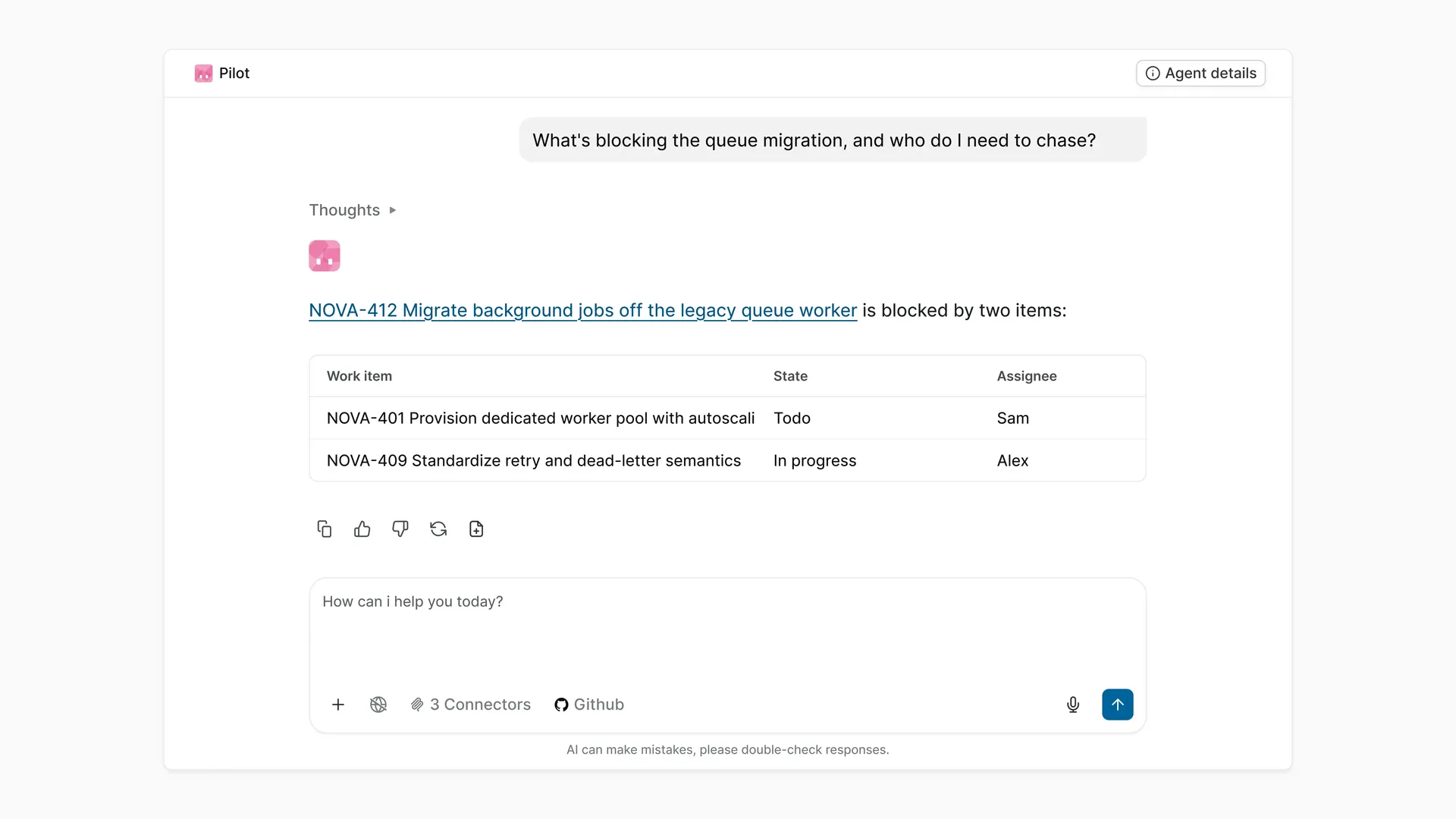Open the Github connector option

(589, 704)
